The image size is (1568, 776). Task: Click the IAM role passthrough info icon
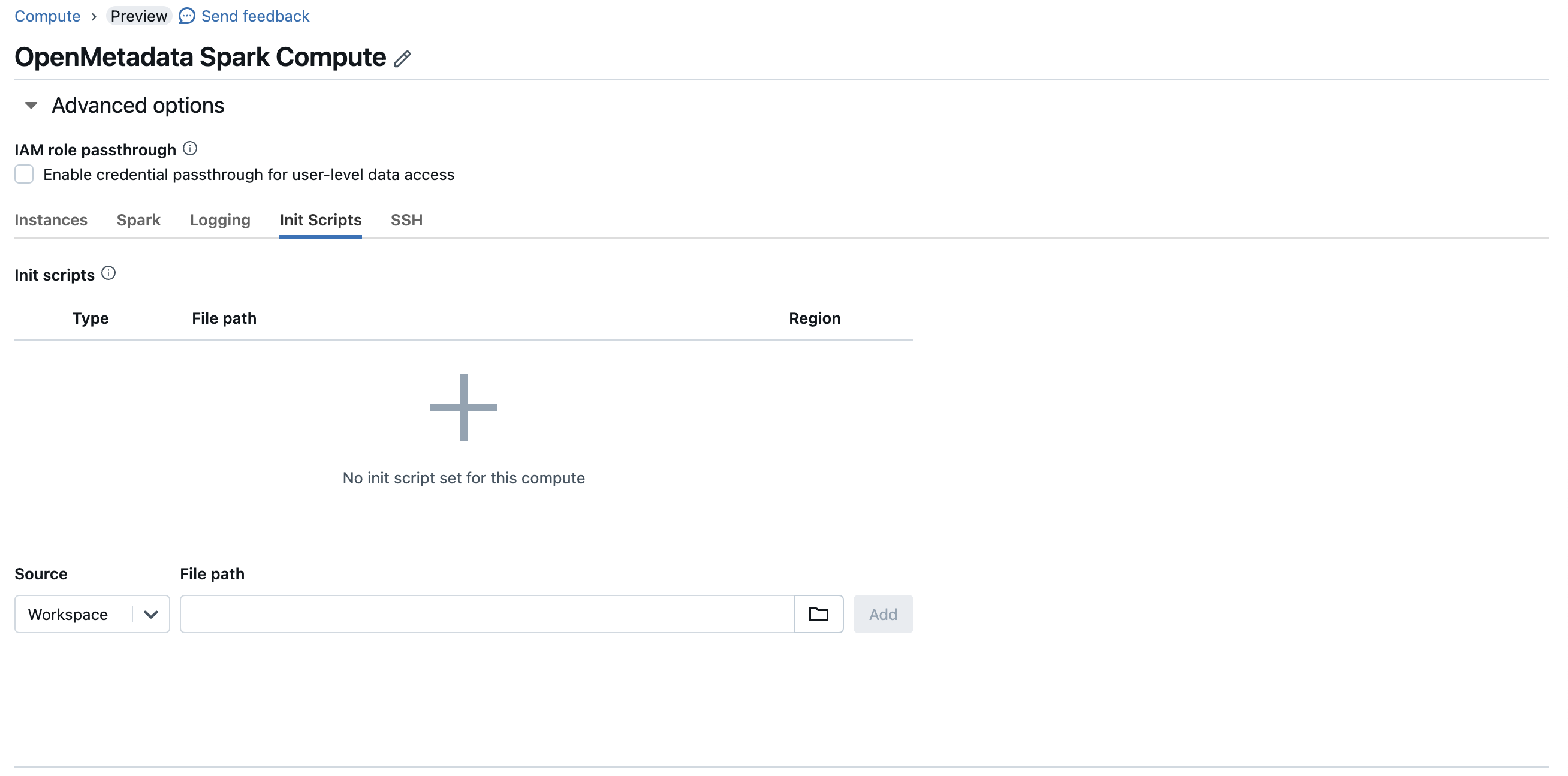[x=191, y=148]
